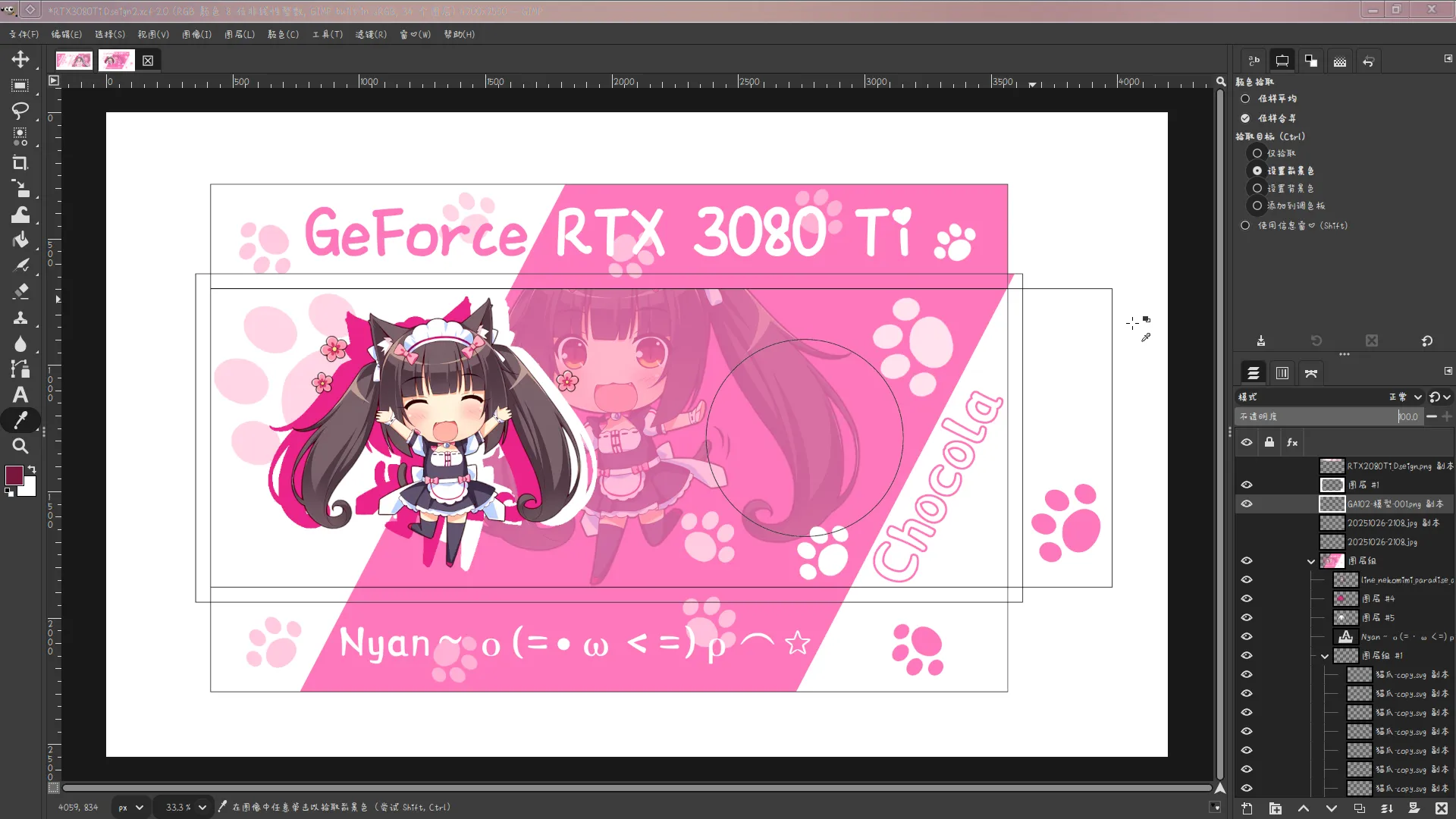
Task: Swap foreground and background colors
Action: 32,469
